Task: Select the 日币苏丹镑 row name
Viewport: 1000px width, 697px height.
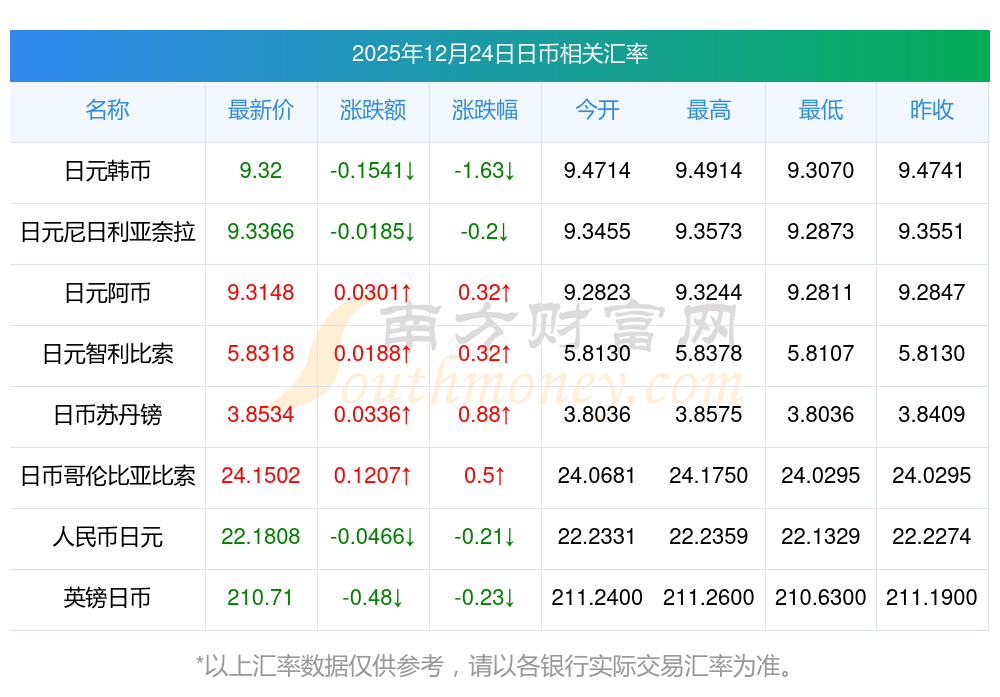Action: click(107, 415)
